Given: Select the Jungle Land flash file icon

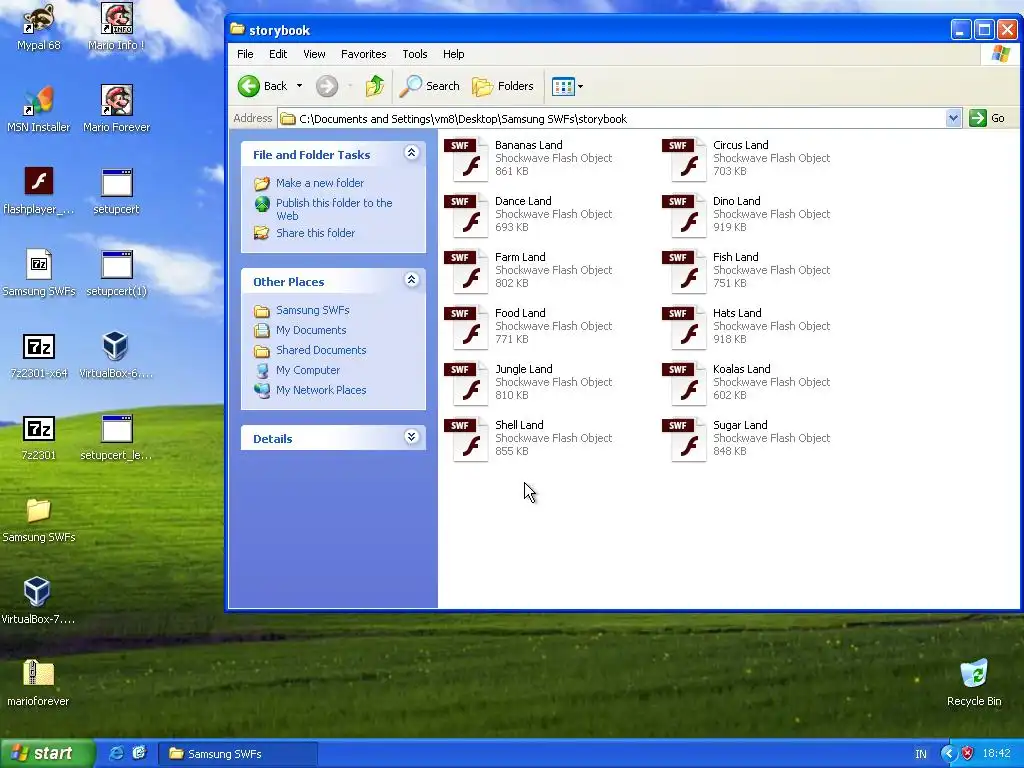Looking at the screenshot, I should pos(467,383).
